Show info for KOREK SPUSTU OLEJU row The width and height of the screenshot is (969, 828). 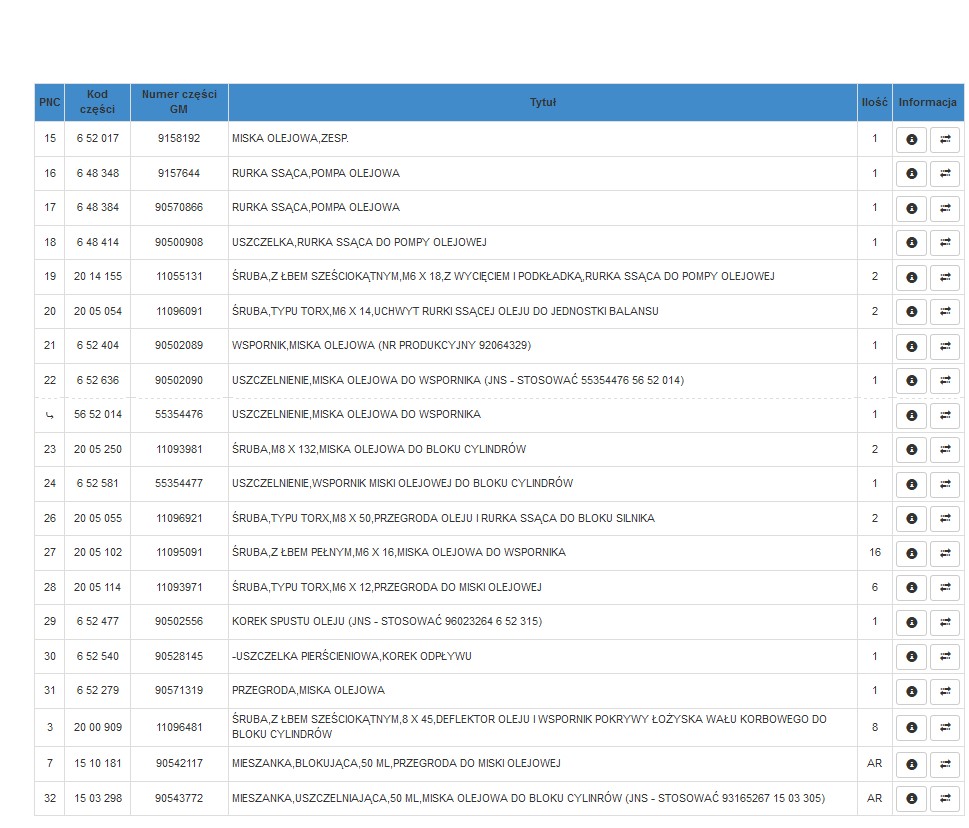(x=911, y=622)
